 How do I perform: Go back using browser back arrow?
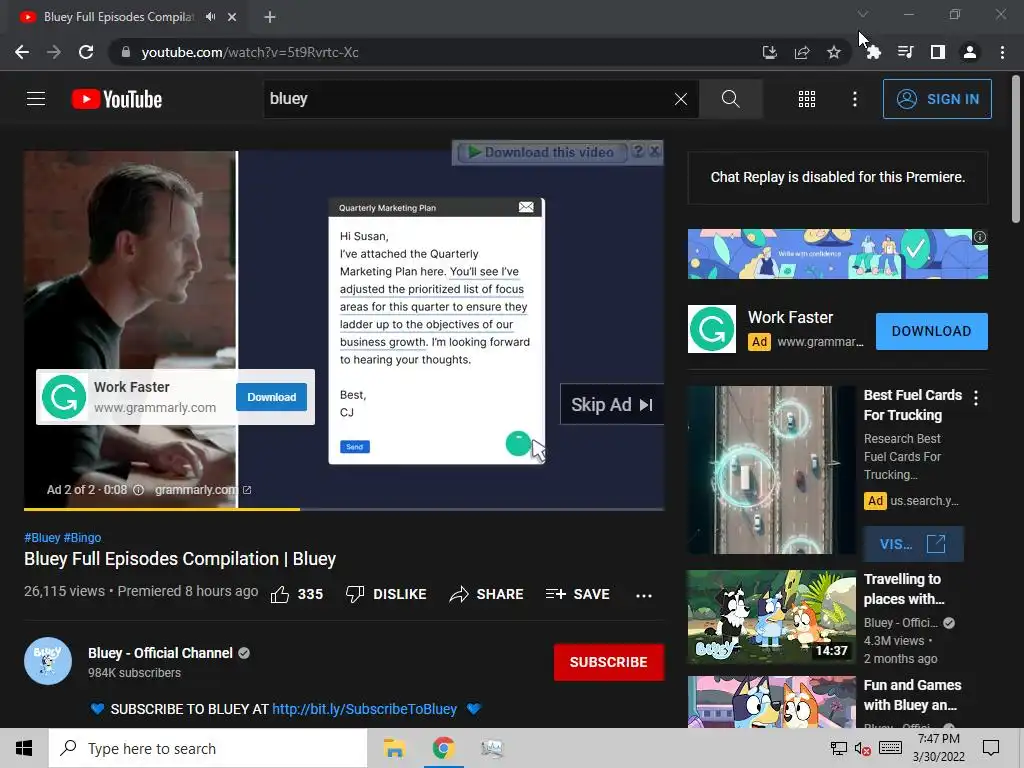click(22, 52)
